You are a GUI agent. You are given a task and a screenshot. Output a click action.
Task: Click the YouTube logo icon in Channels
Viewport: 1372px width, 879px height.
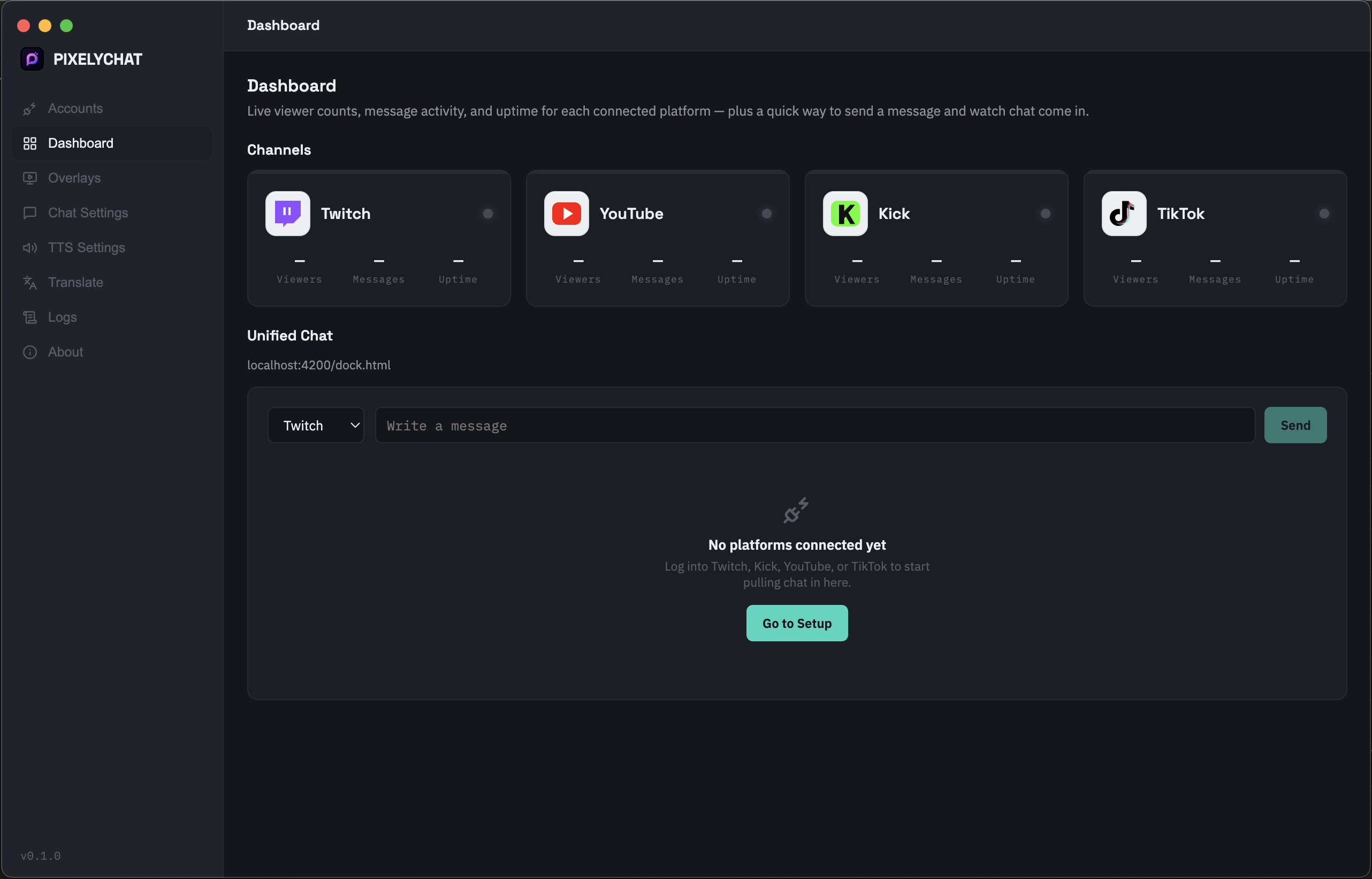tap(567, 214)
